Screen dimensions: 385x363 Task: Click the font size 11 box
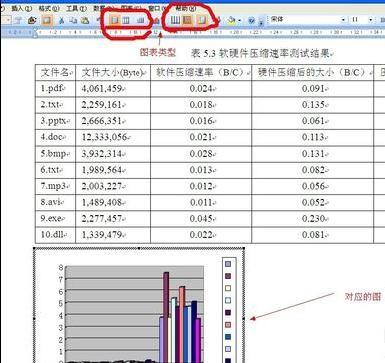click(359, 20)
